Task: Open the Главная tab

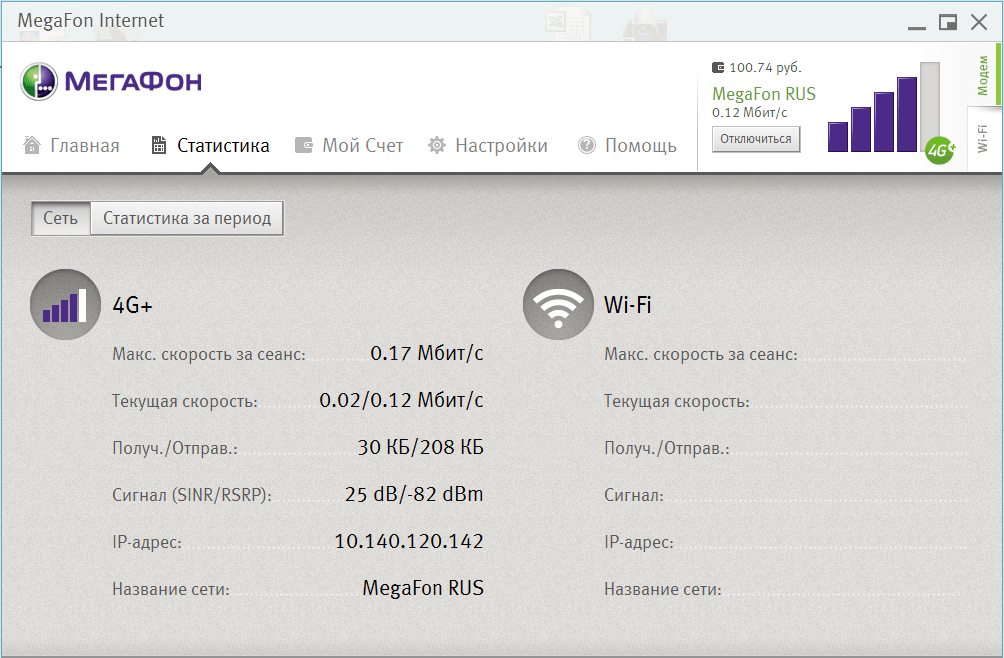Action: (x=72, y=146)
